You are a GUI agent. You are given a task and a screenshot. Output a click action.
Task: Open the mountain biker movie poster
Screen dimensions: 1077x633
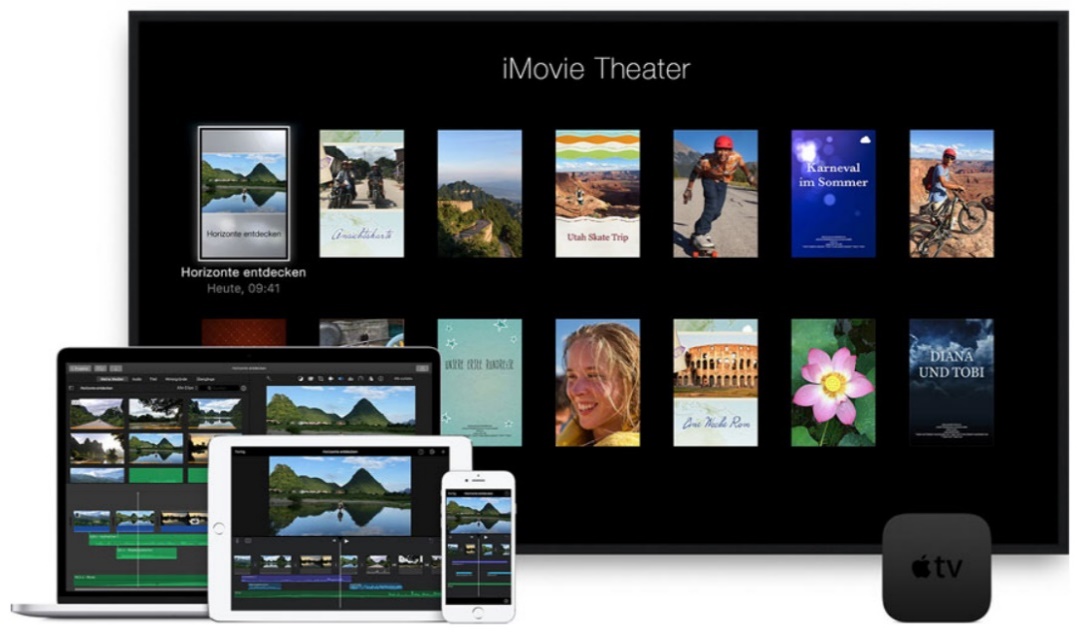(x=951, y=194)
